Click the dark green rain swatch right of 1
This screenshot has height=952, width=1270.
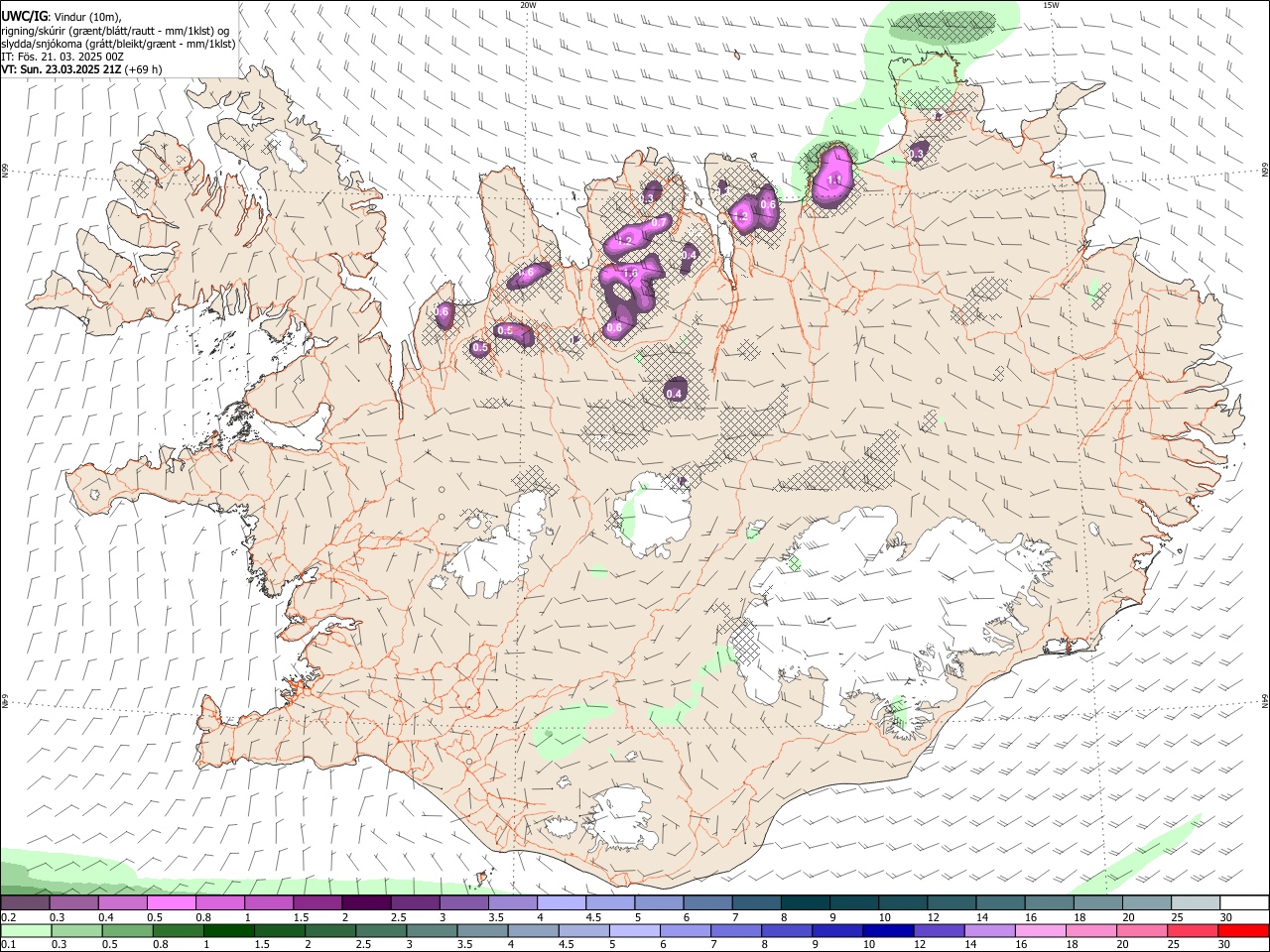(228, 930)
